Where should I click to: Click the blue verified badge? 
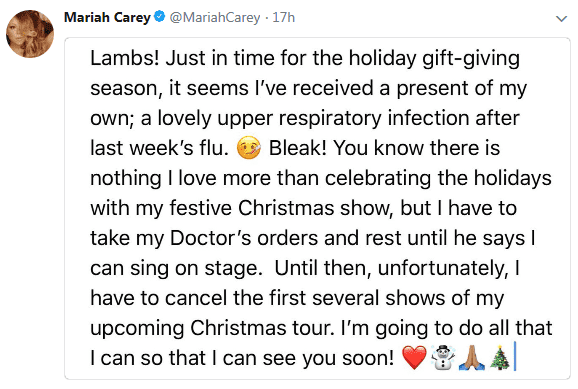click(159, 17)
